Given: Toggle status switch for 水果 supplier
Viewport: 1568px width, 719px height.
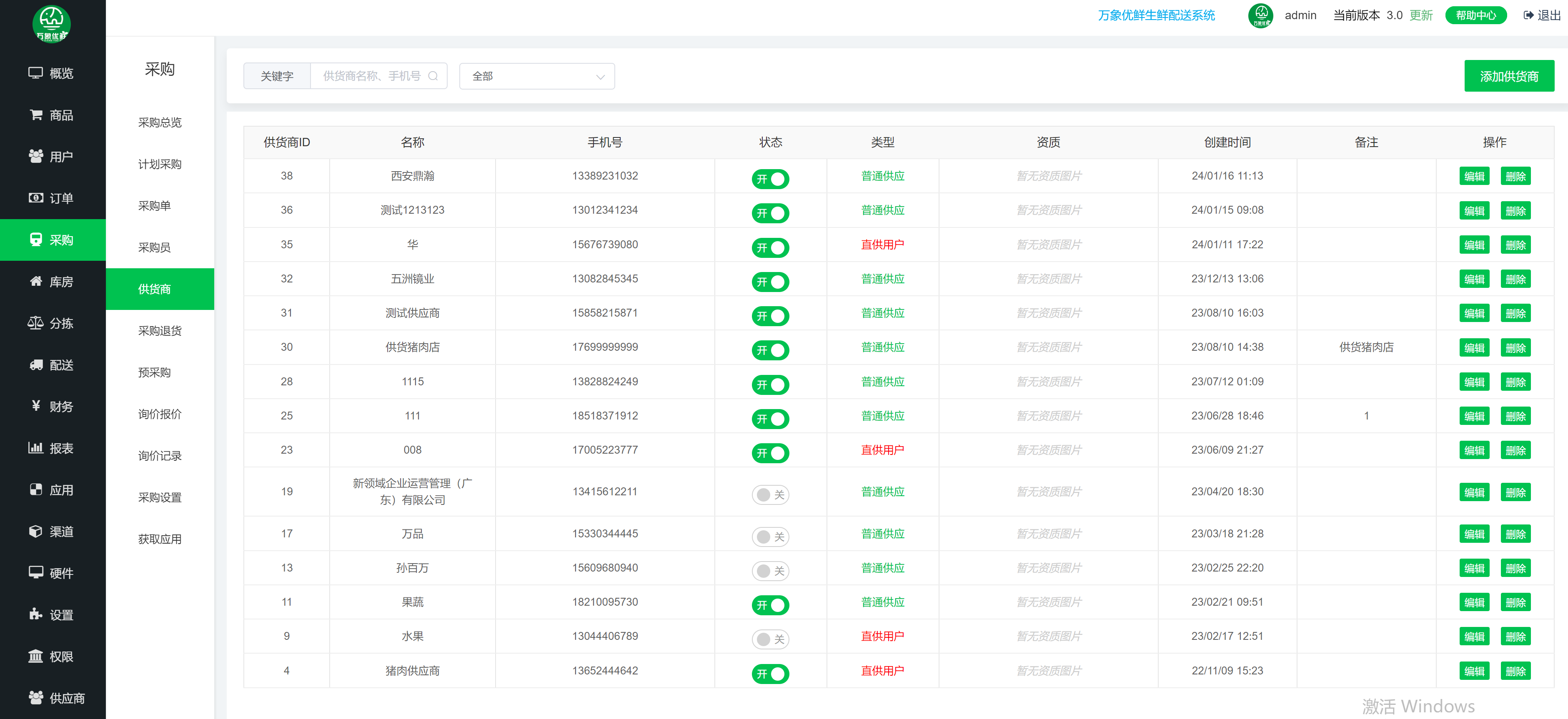Looking at the screenshot, I should coord(770,639).
